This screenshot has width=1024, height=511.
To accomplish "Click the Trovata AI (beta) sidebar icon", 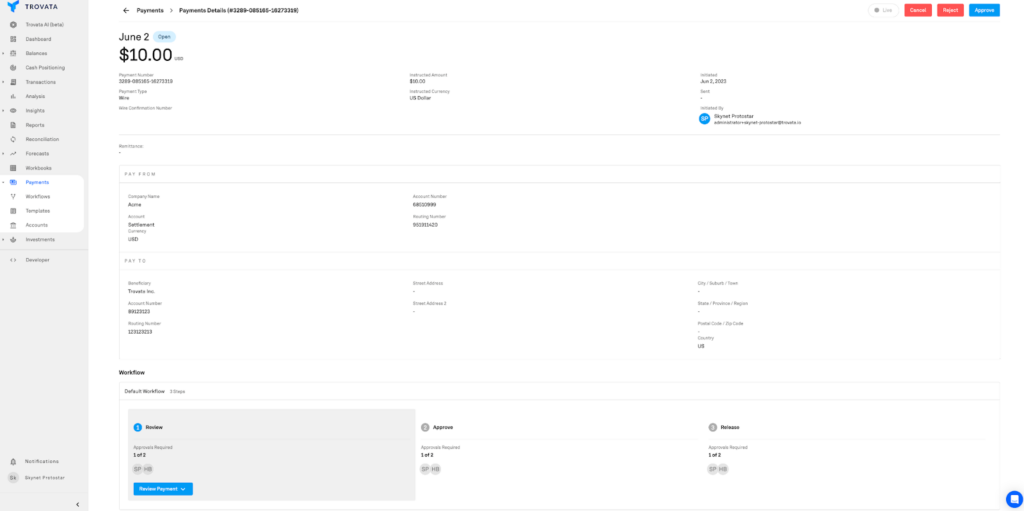I will tap(13, 25).
